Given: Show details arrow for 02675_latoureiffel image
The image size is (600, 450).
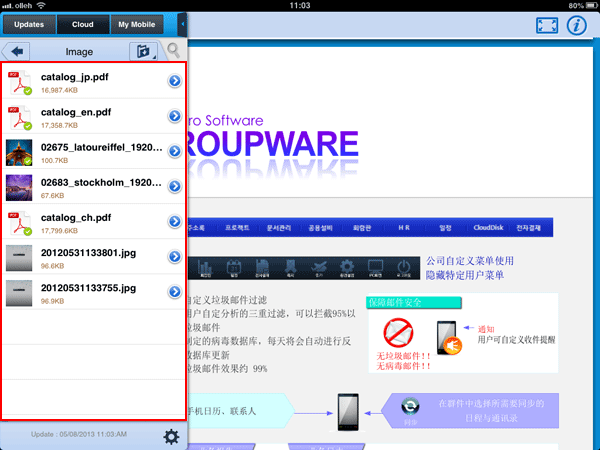Looking at the screenshot, I should coord(174,152).
